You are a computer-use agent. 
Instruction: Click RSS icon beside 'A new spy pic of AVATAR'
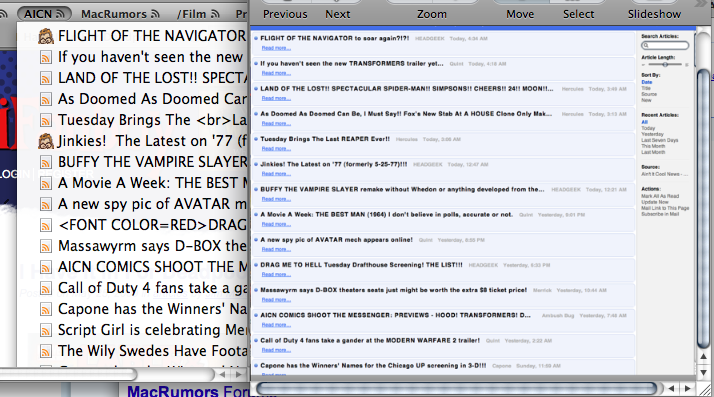tap(46, 204)
